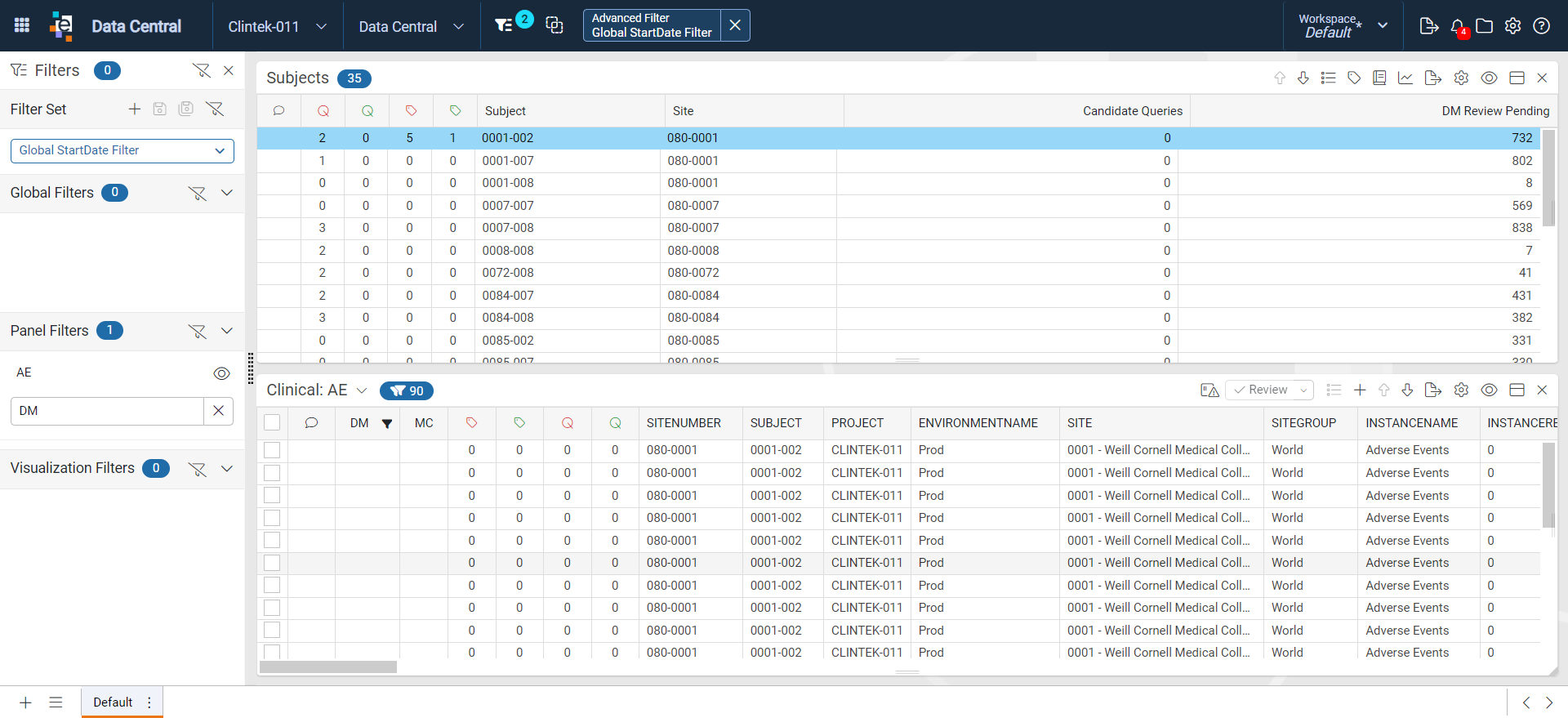Tick the first Adverse Events row checkbox
The height and width of the screenshot is (718, 1568).
tap(272, 450)
